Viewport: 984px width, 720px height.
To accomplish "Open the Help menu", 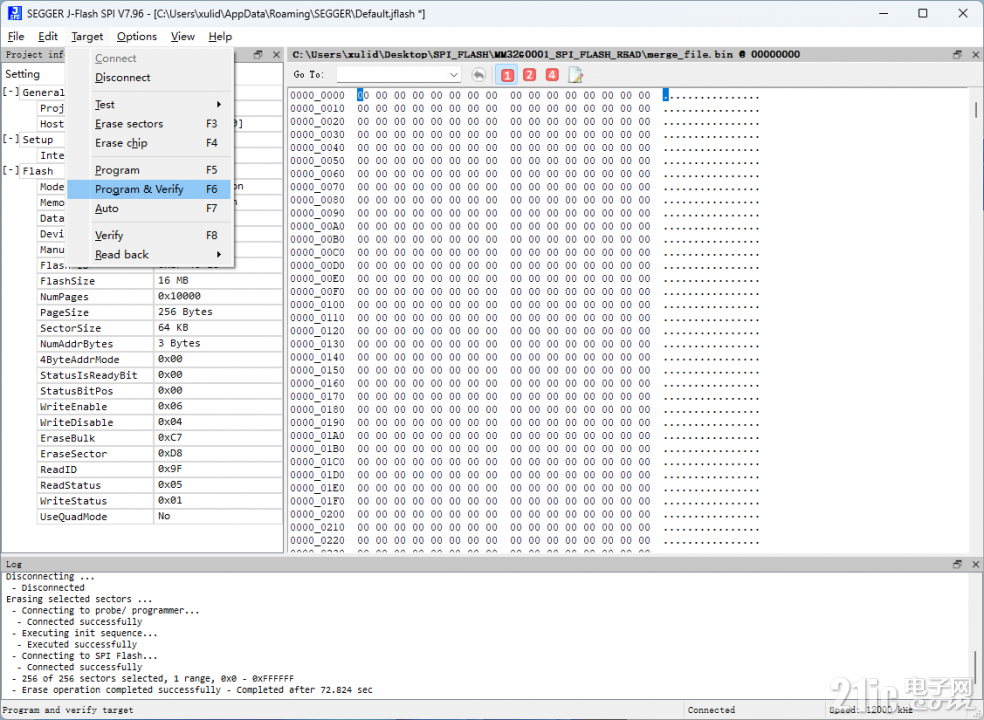I will (220, 36).
